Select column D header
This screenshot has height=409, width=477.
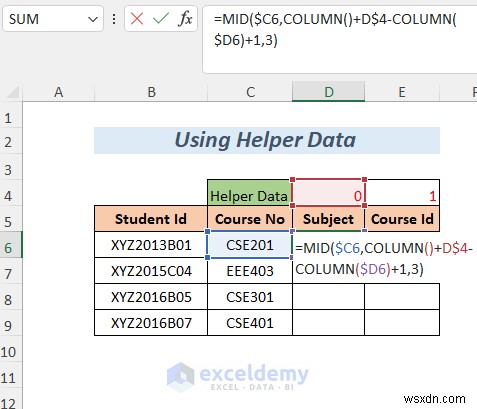pos(329,92)
